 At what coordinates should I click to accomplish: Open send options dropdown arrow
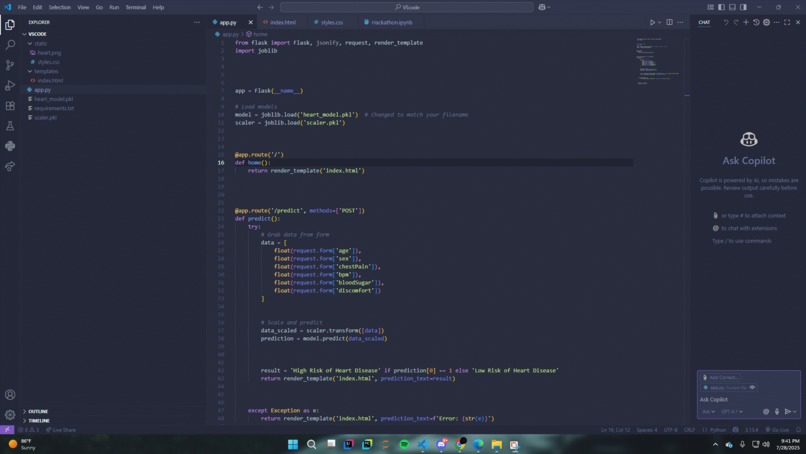coord(795,411)
